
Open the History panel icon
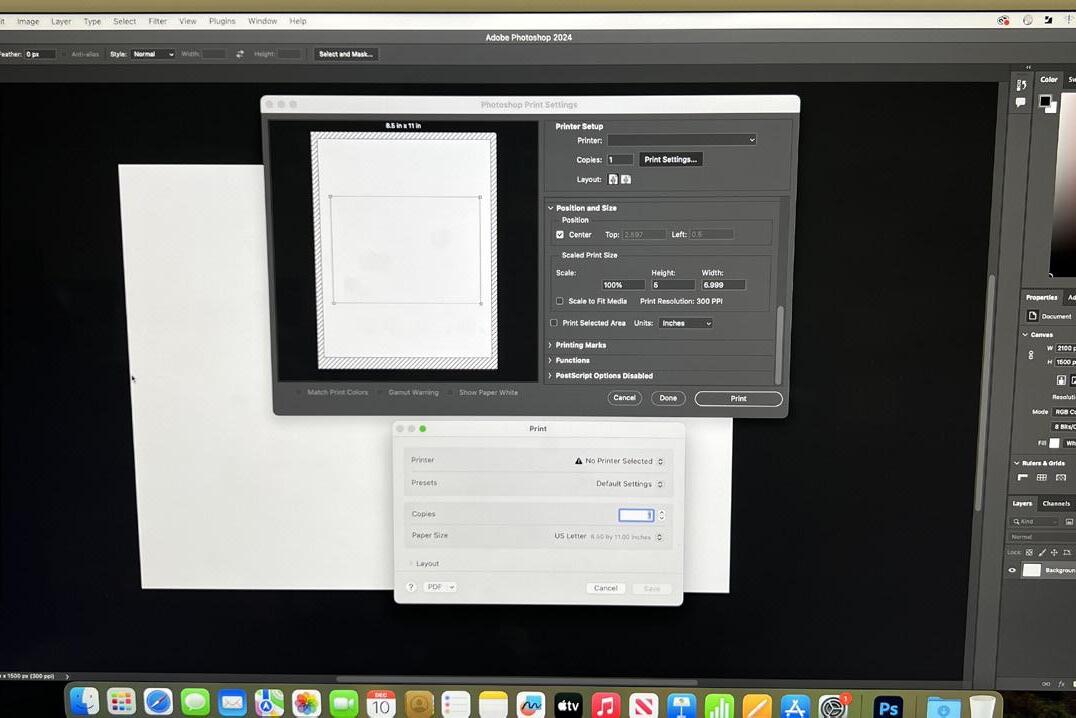tap(1021, 85)
